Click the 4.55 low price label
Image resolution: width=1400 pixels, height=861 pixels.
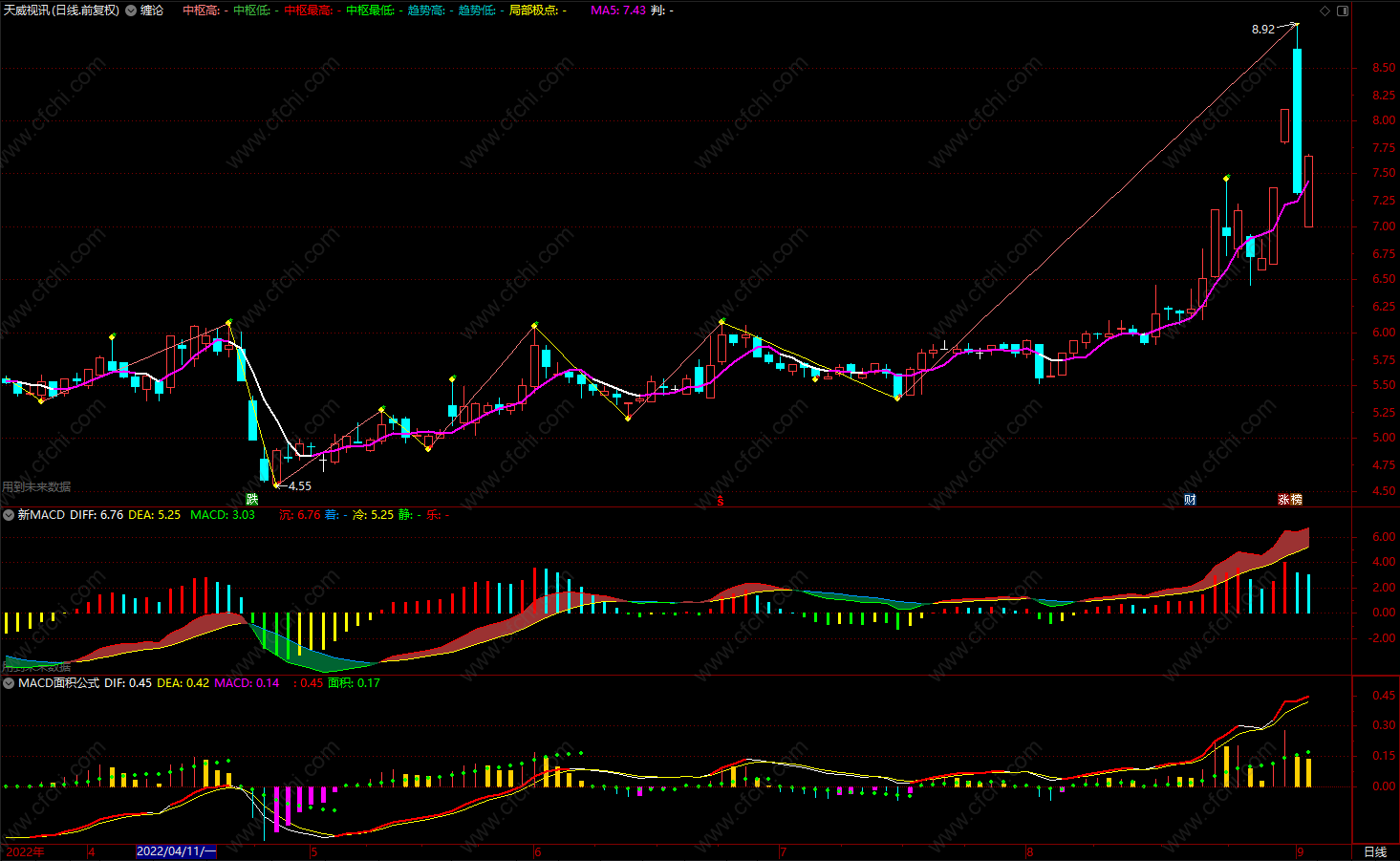[x=299, y=486]
